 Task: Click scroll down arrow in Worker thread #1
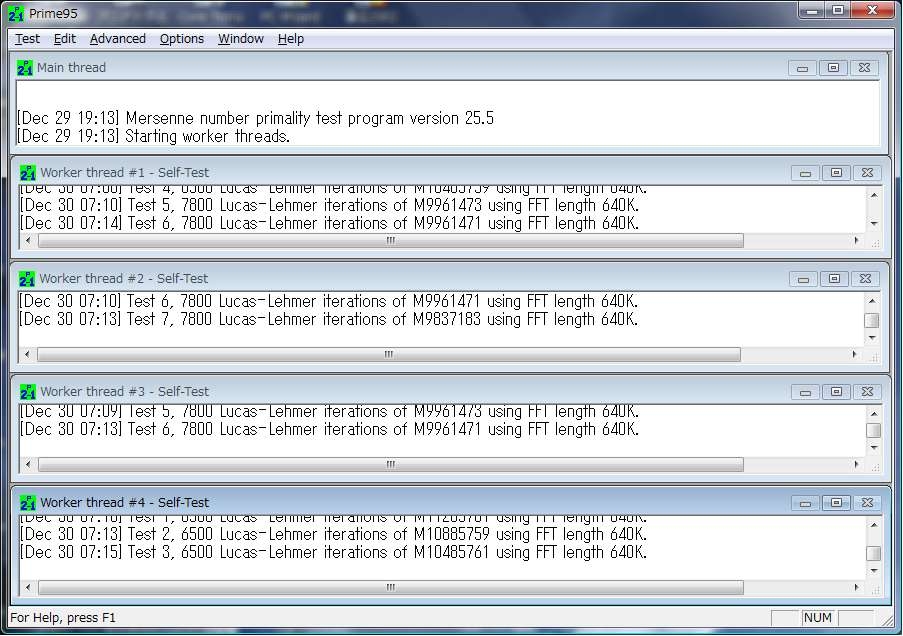point(874,224)
